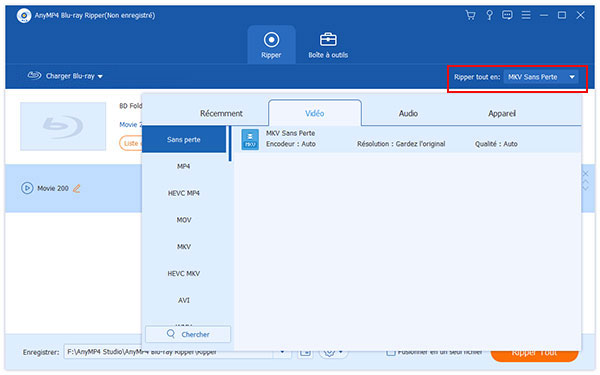Screen dimensions: 600x375
Task: Click the Blu-ray disc thumbnail
Action: [x=63, y=126]
